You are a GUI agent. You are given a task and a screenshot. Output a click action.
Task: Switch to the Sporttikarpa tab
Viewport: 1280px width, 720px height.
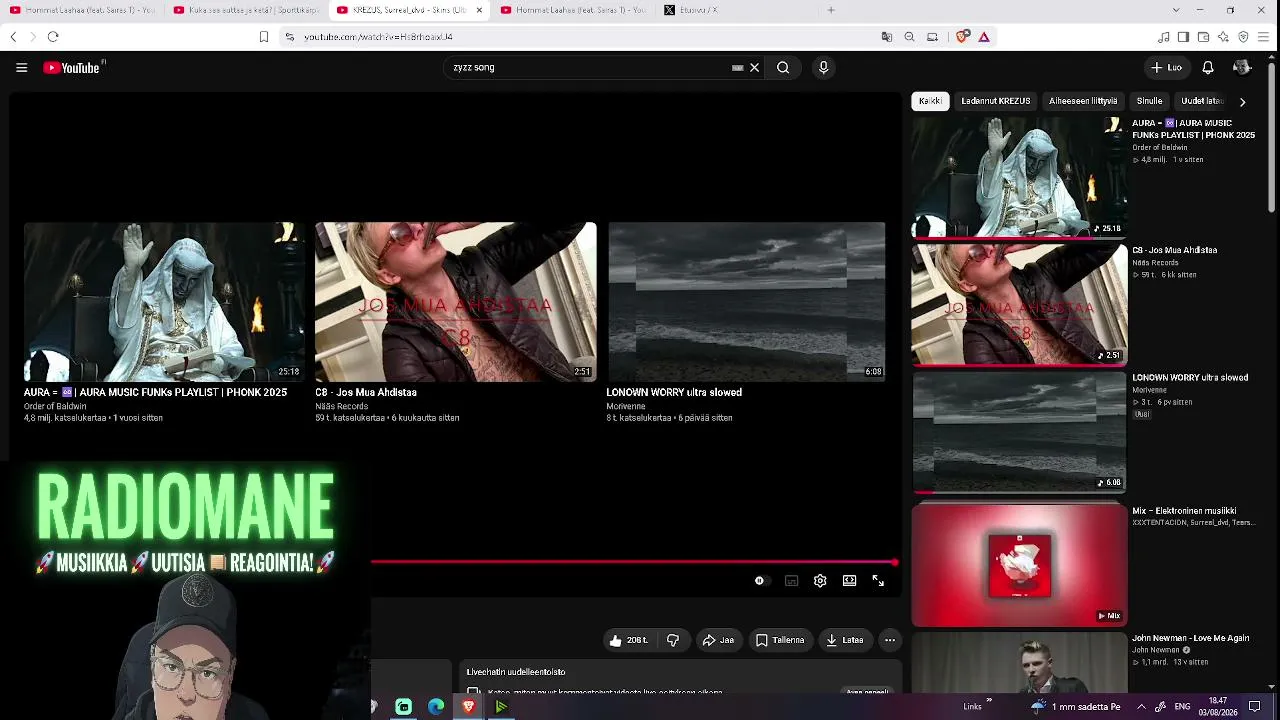(x=246, y=10)
